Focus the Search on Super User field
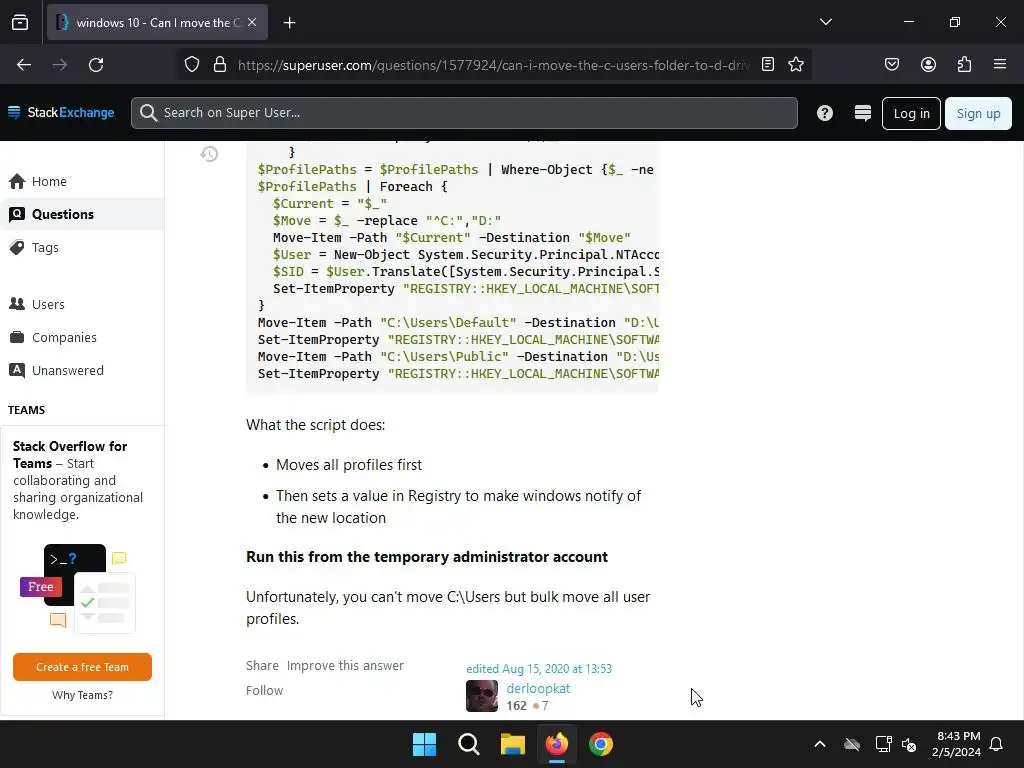Viewport: 1024px width, 768px height. (x=464, y=113)
